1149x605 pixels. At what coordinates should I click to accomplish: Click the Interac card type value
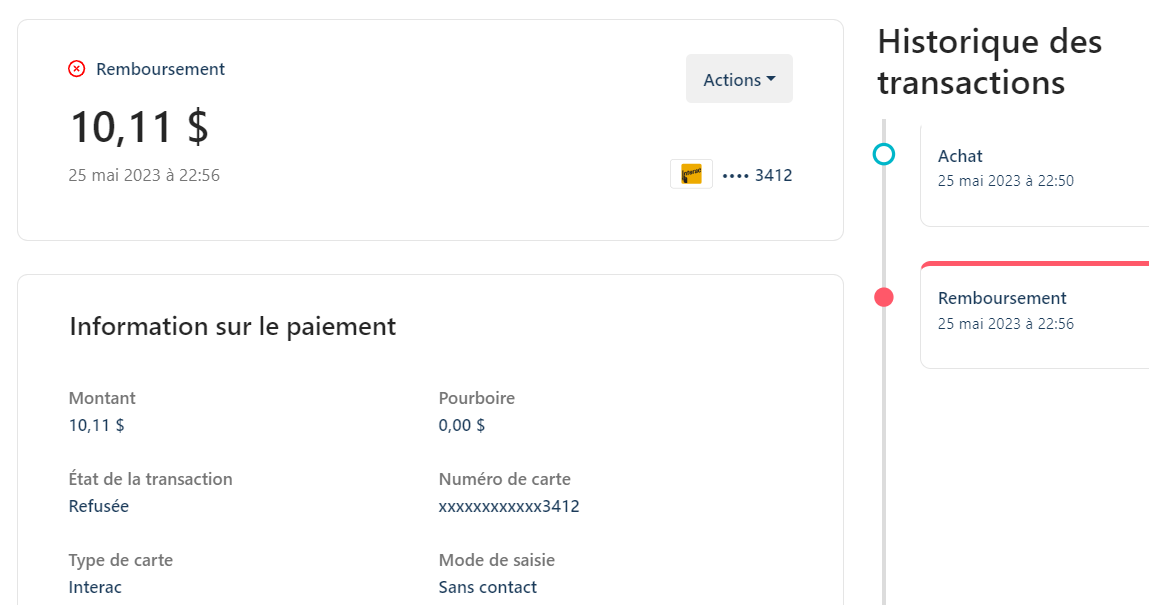(x=95, y=587)
